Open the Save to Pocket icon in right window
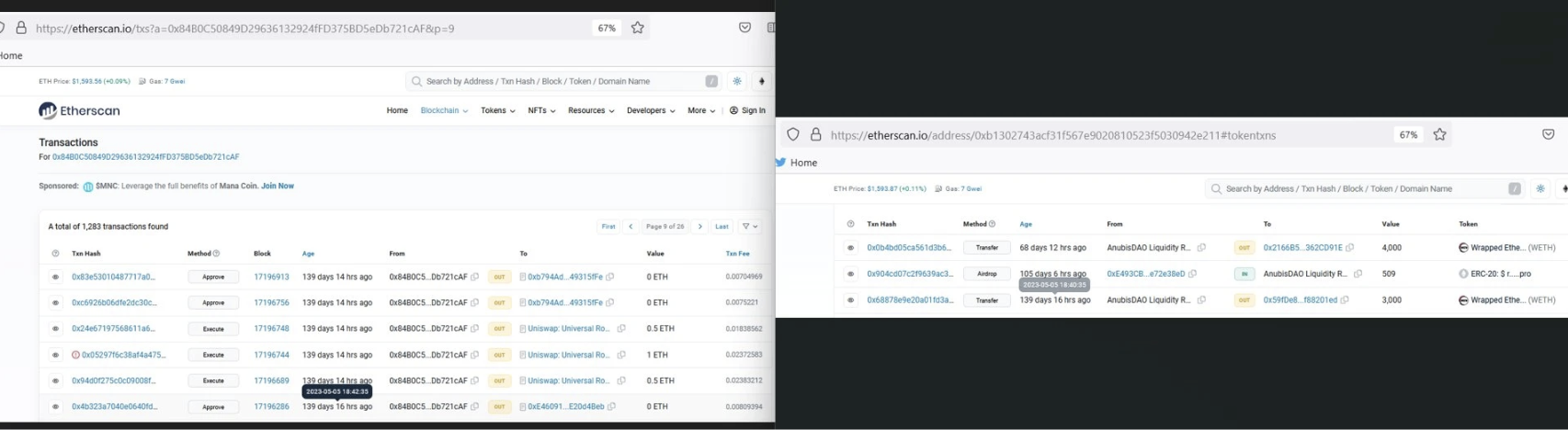This screenshot has width=1568, height=430. pyautogui.click(x=1548, y=135)
